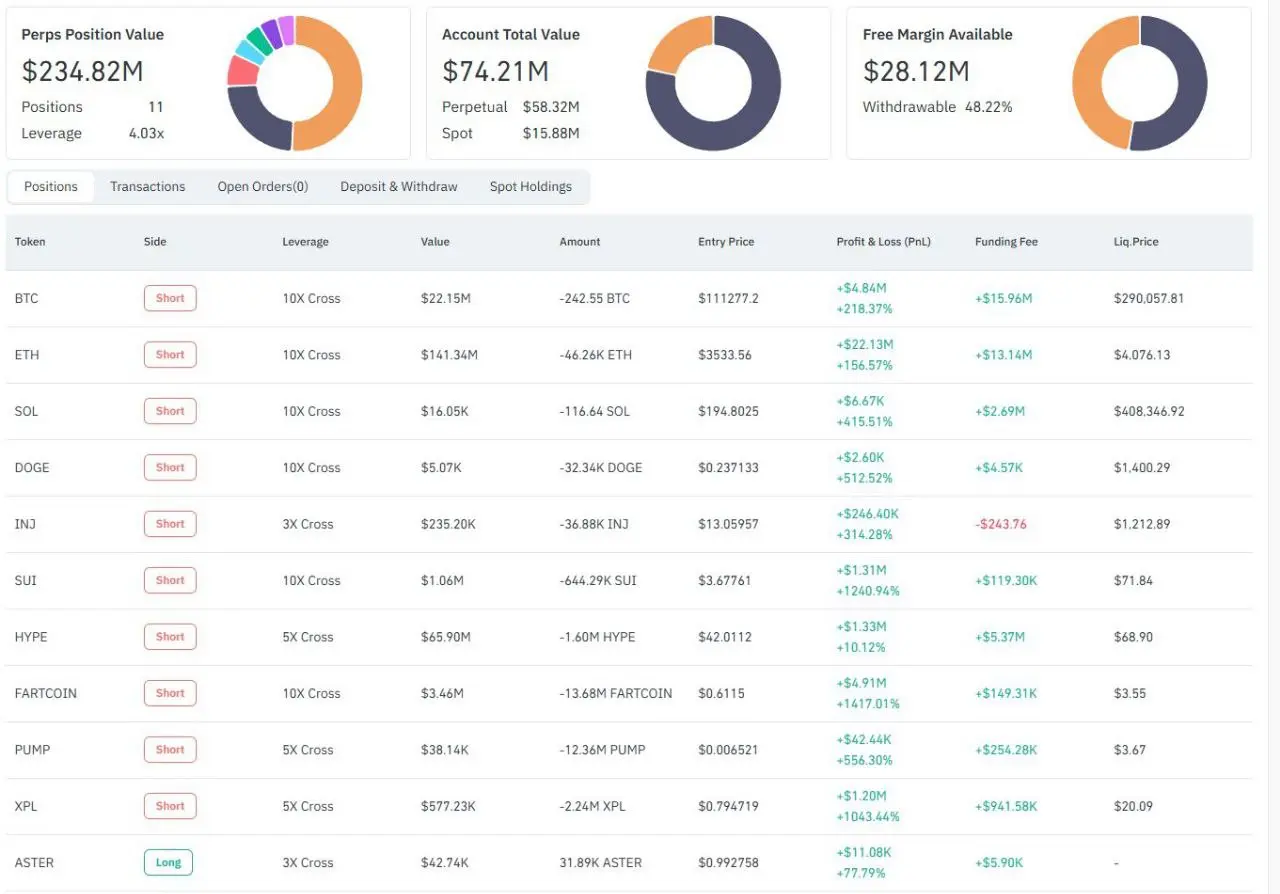The image size is (1280, 894).
Task: Click the Leverage column header
Action: point(305,242)
